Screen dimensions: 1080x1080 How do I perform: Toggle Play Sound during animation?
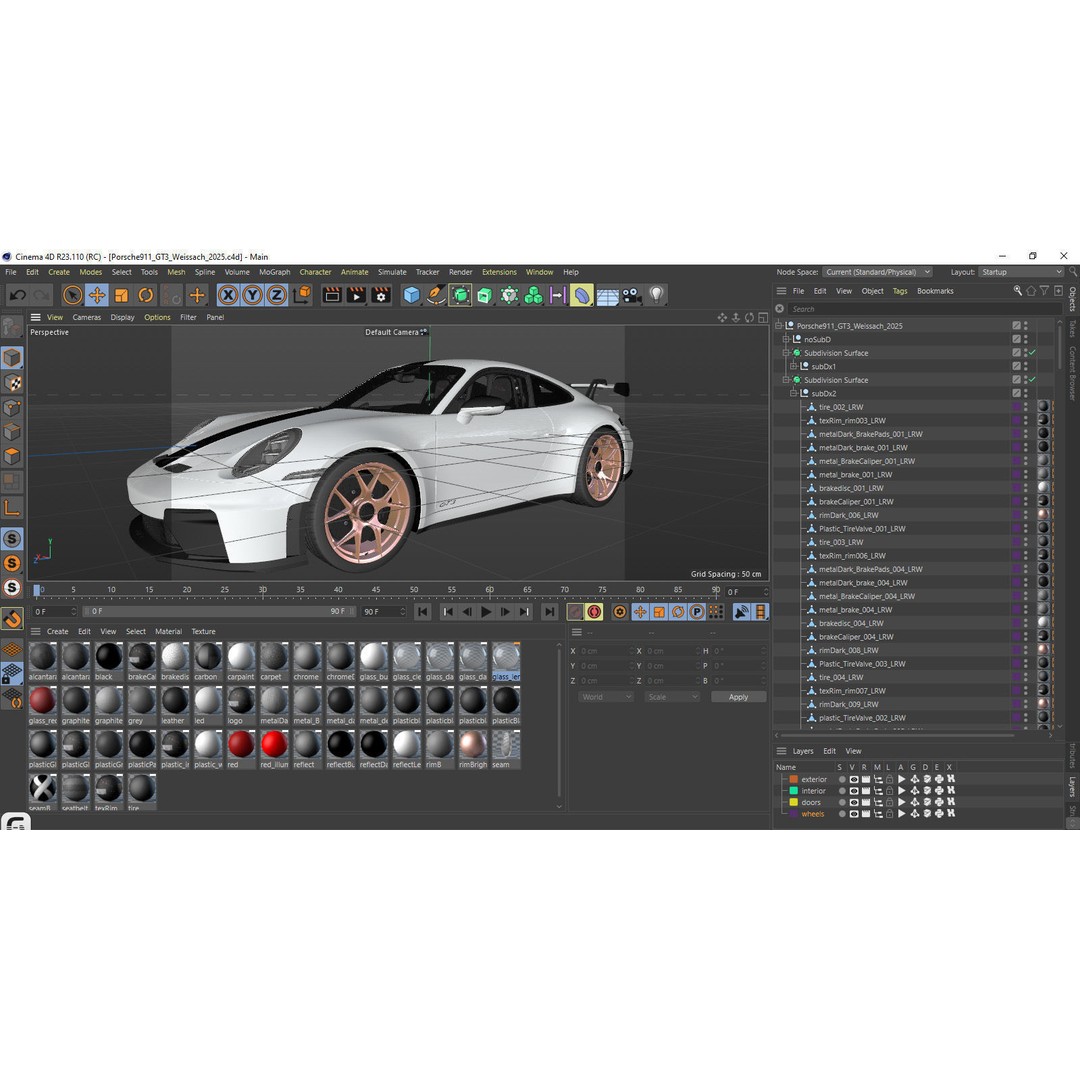742,612
